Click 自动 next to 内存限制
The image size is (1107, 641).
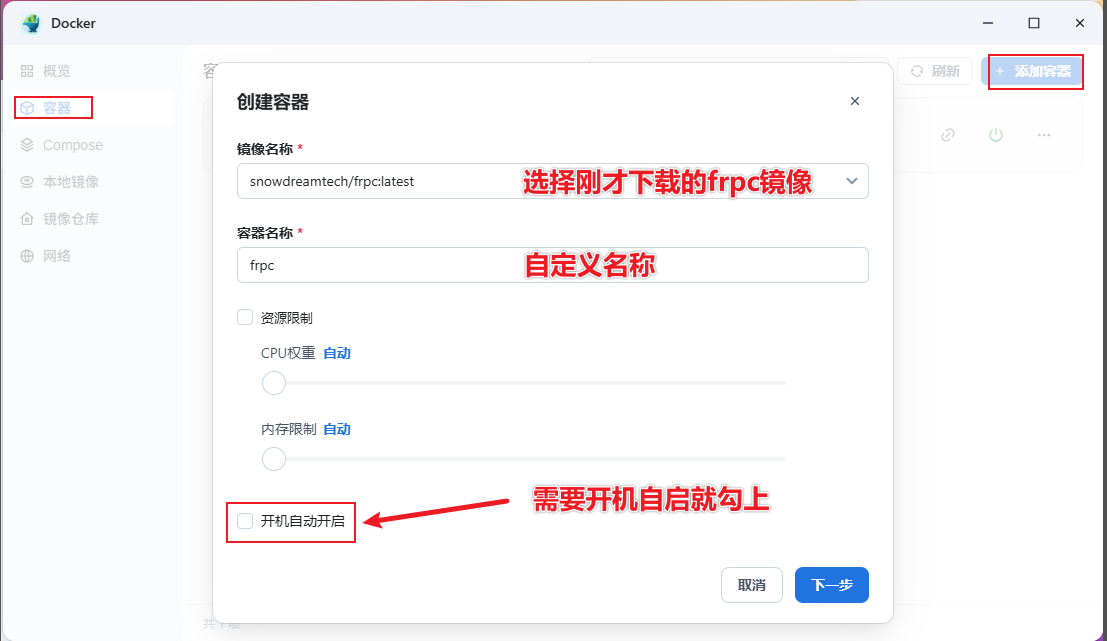[337, 429]
